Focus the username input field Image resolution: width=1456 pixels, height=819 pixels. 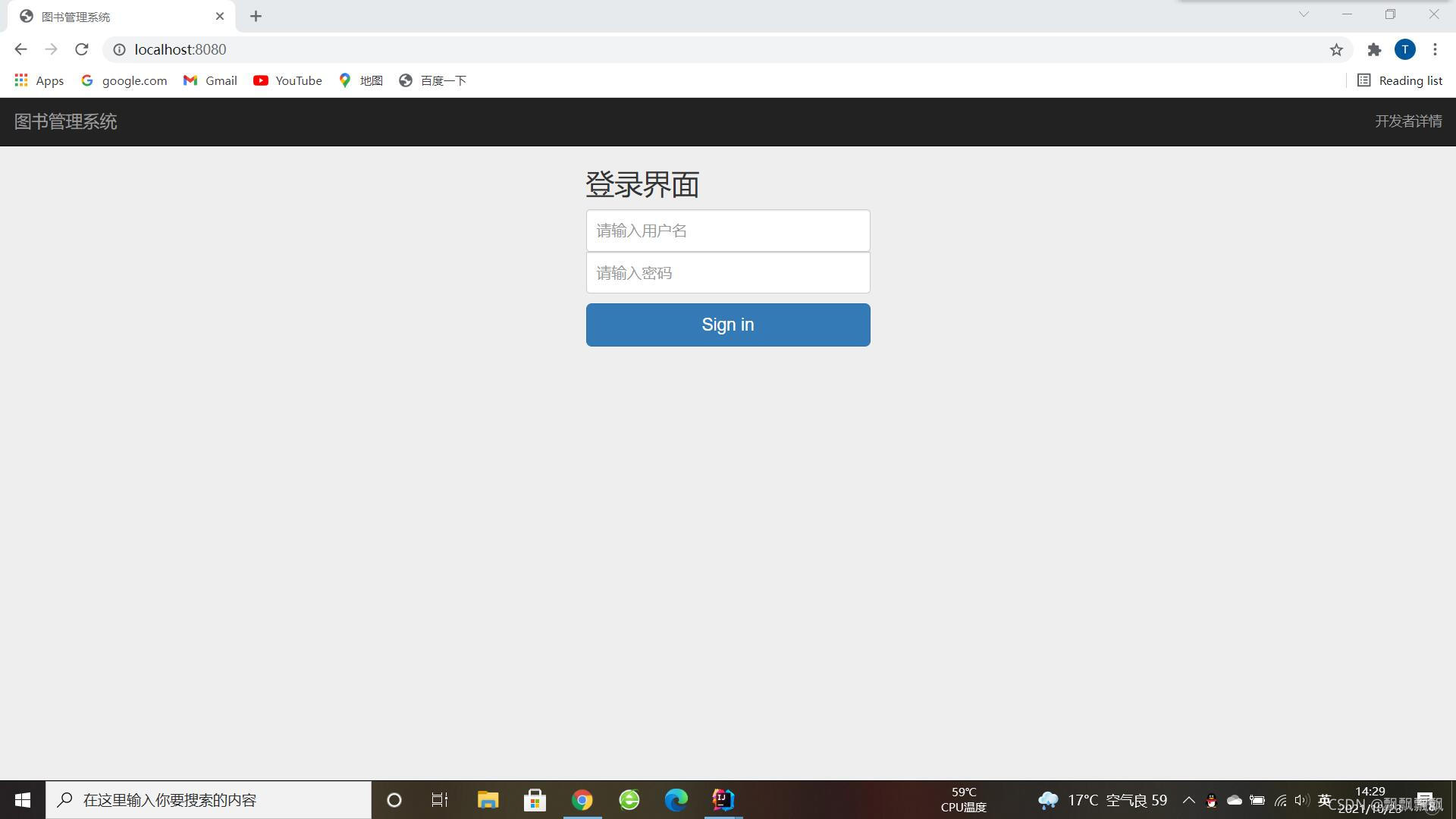(728, 231)
